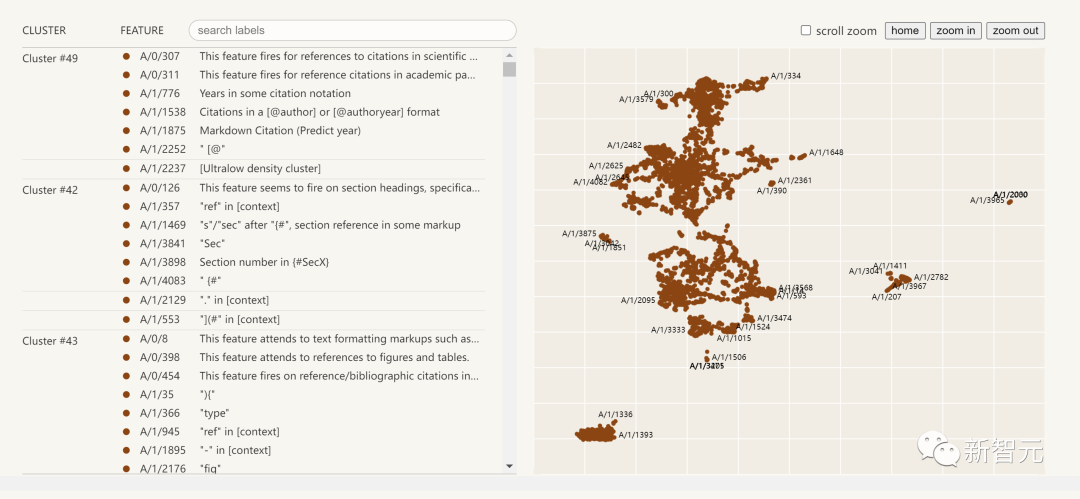Select the dot next to A/0/398
Screen dimensions: 1080x499
127,357
